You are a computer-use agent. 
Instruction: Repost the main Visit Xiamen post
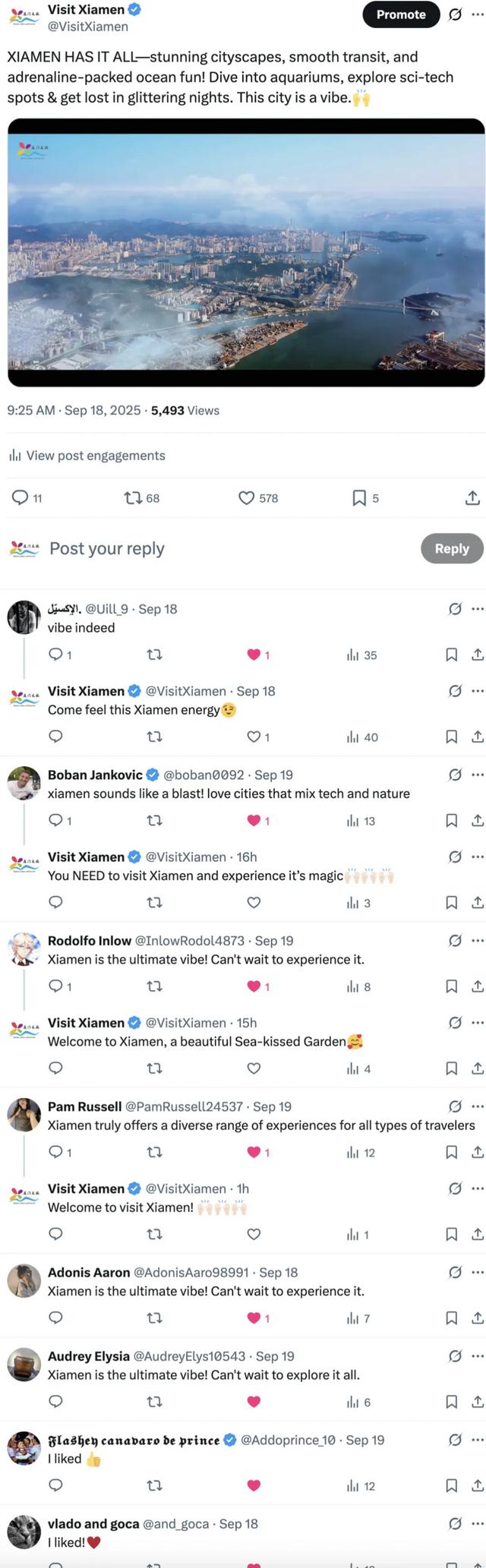coord(133,497)
